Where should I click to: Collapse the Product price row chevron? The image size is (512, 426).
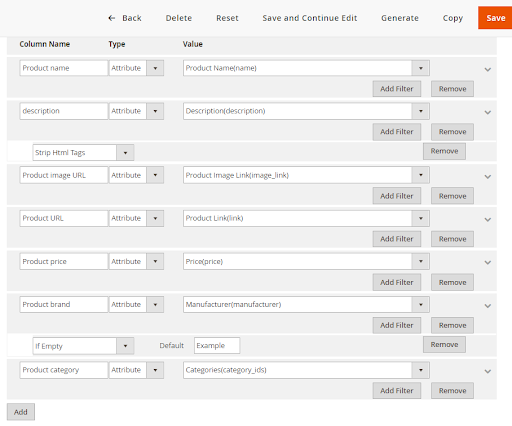488,263
